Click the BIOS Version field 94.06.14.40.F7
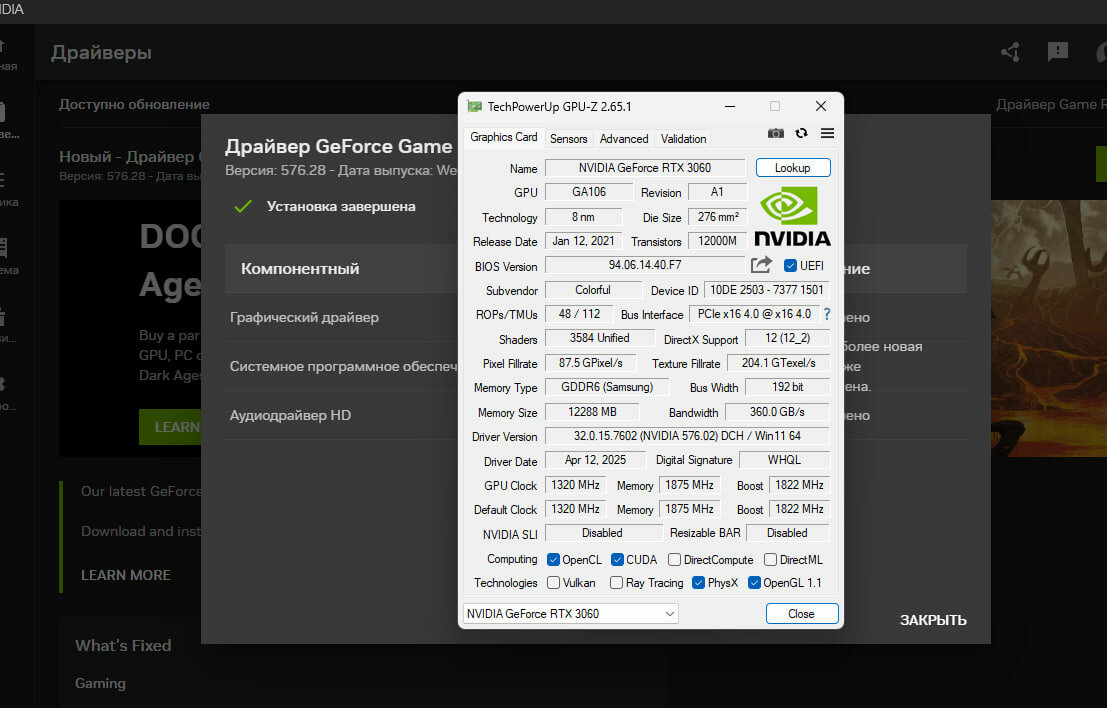Image resolution: width=1107 pixels, height=708 pixels. 645,265
